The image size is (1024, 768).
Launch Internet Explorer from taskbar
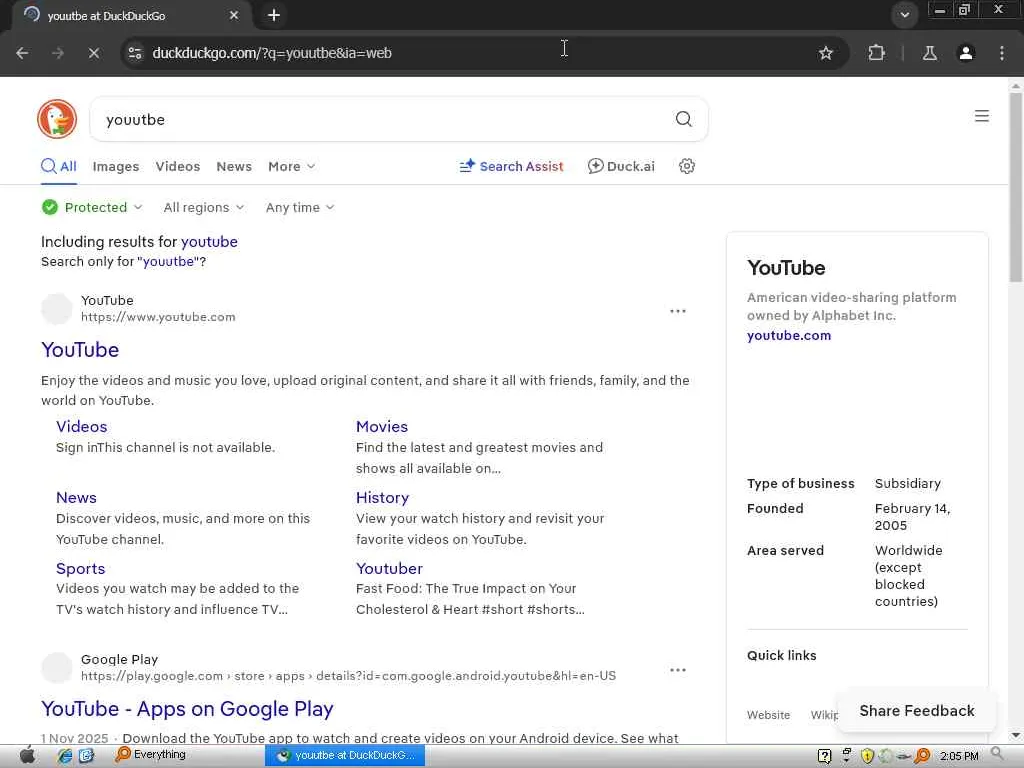64,756
